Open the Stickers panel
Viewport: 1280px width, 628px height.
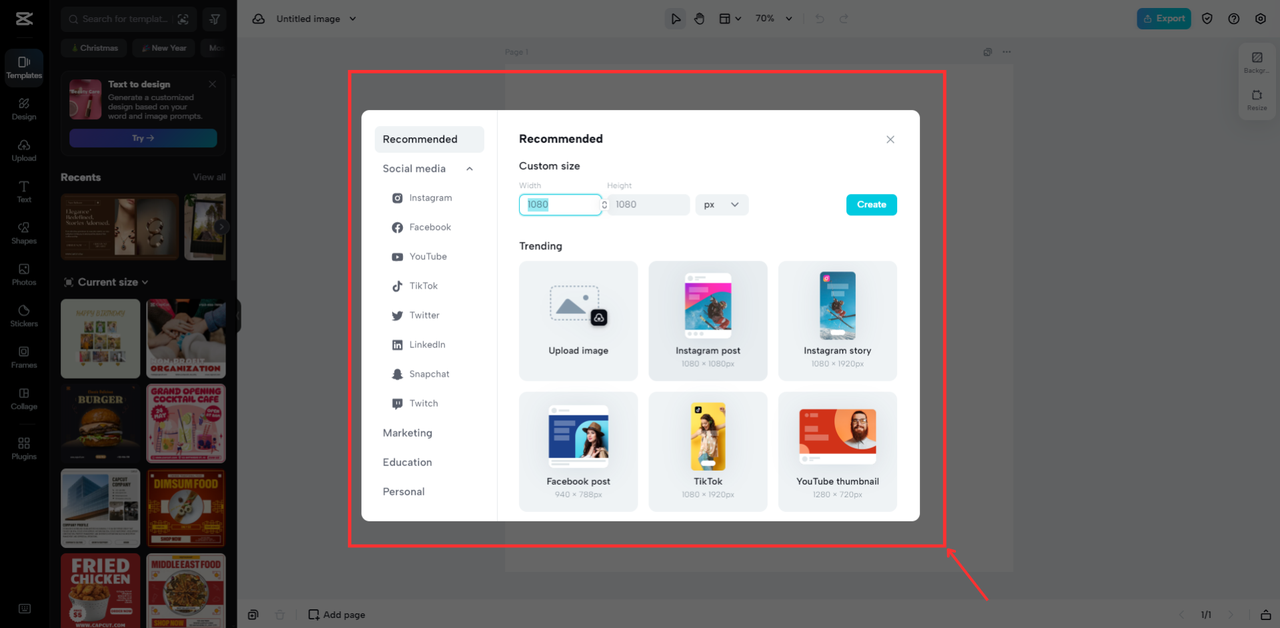[x=24, y=316]
